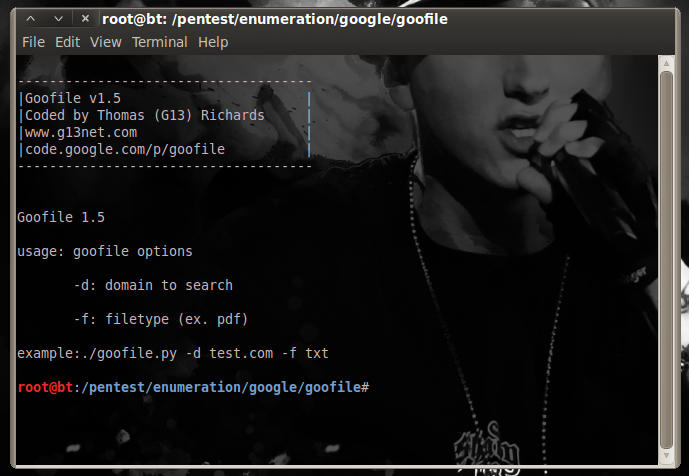
Task: Click the example ./goofile.py command line
Action: pos(173,353)
